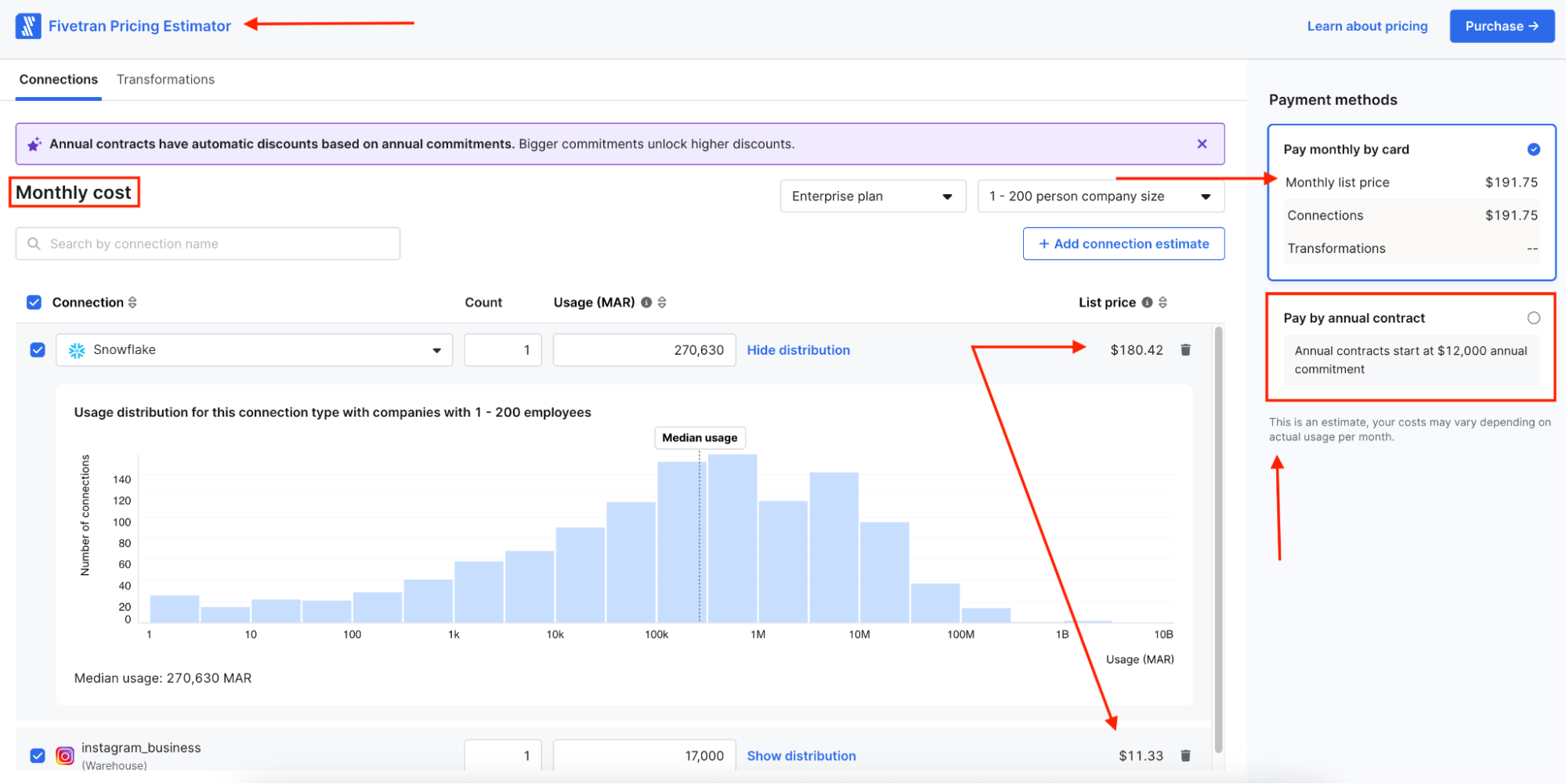The image size is (1566, 784).
Task: Click the connections list vertical scrollbar
Action: [x=1218, y=540]
